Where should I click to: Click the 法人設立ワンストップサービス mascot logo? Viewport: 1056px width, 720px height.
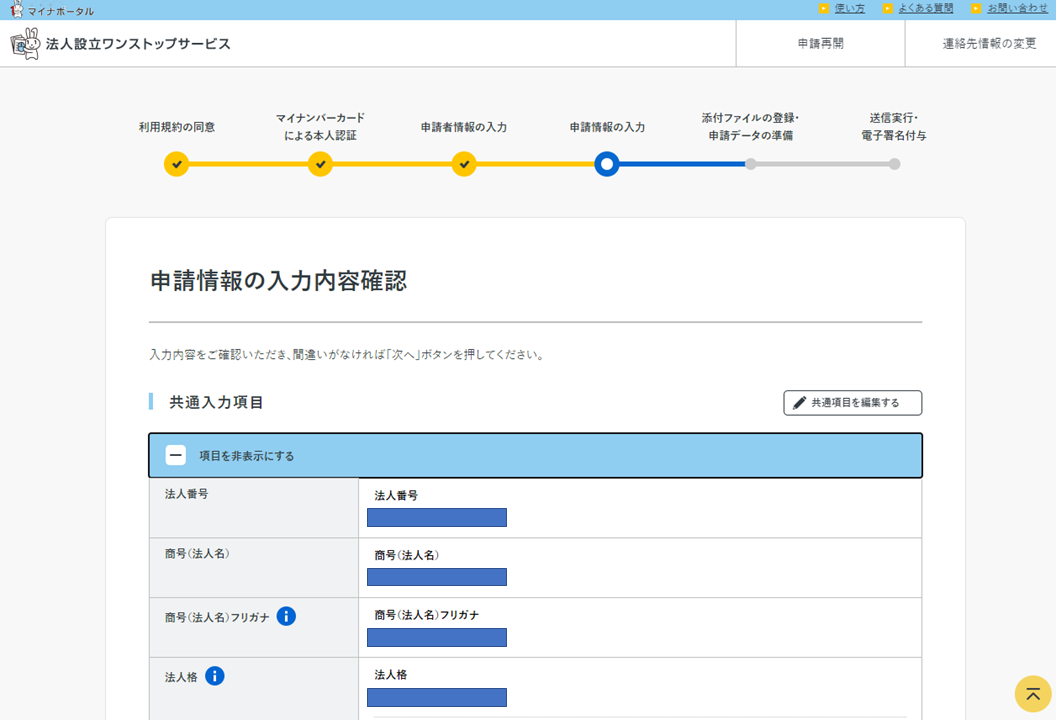click(25, 44)
